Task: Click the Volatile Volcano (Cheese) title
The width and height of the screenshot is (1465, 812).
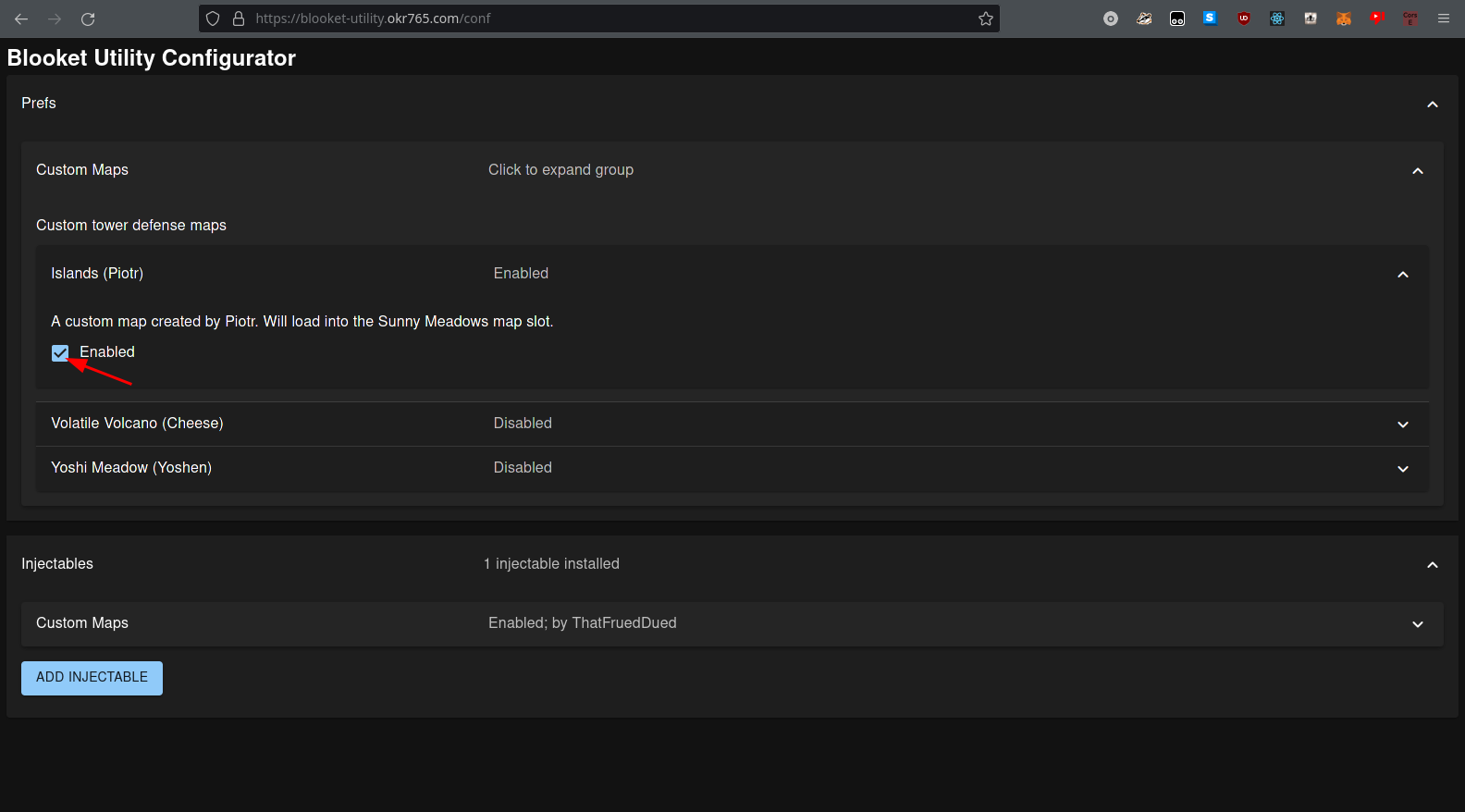Action: point(137,423)
